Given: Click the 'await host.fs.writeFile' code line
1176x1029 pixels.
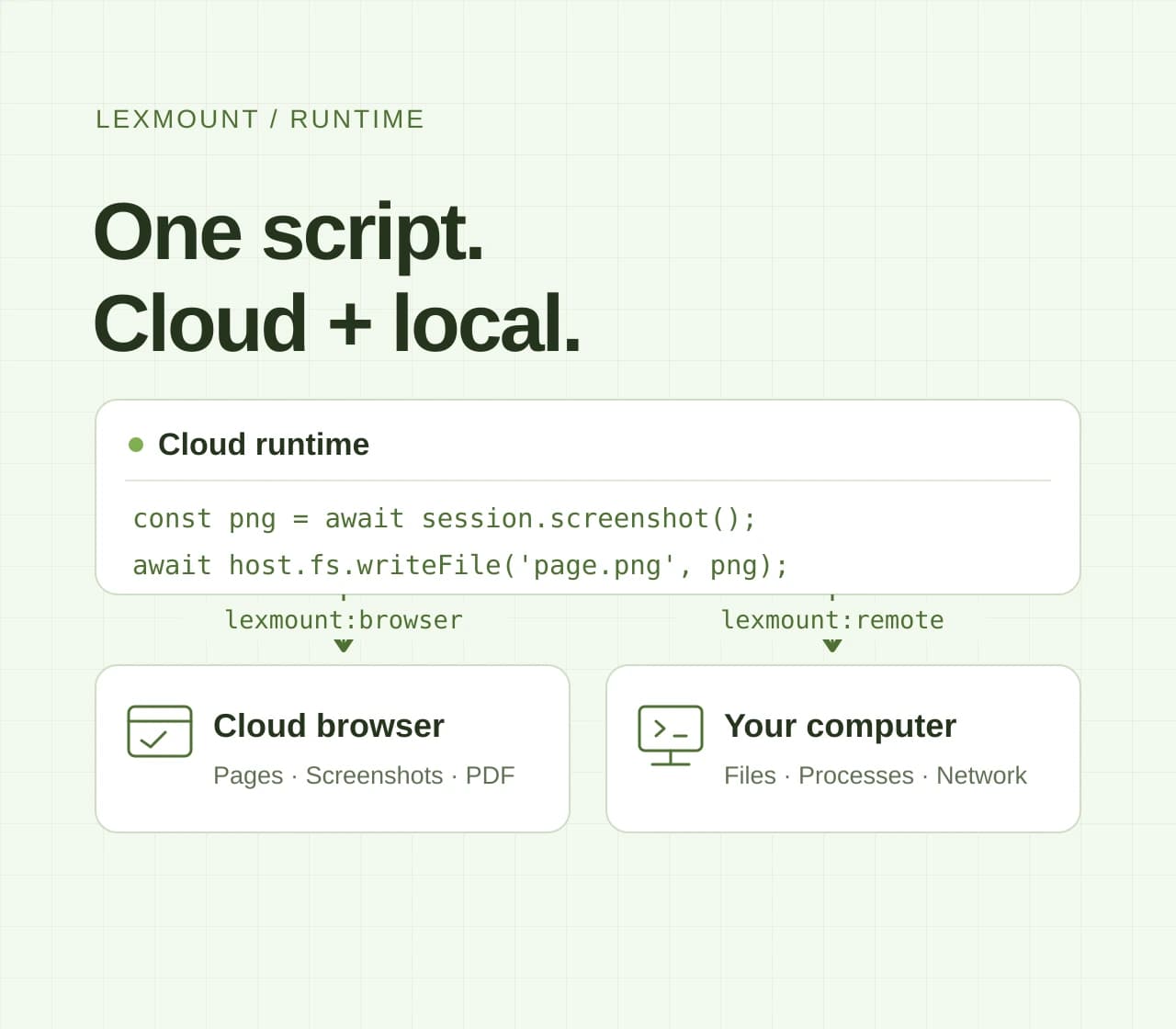Looking at the screenshot, I should 460,565.
